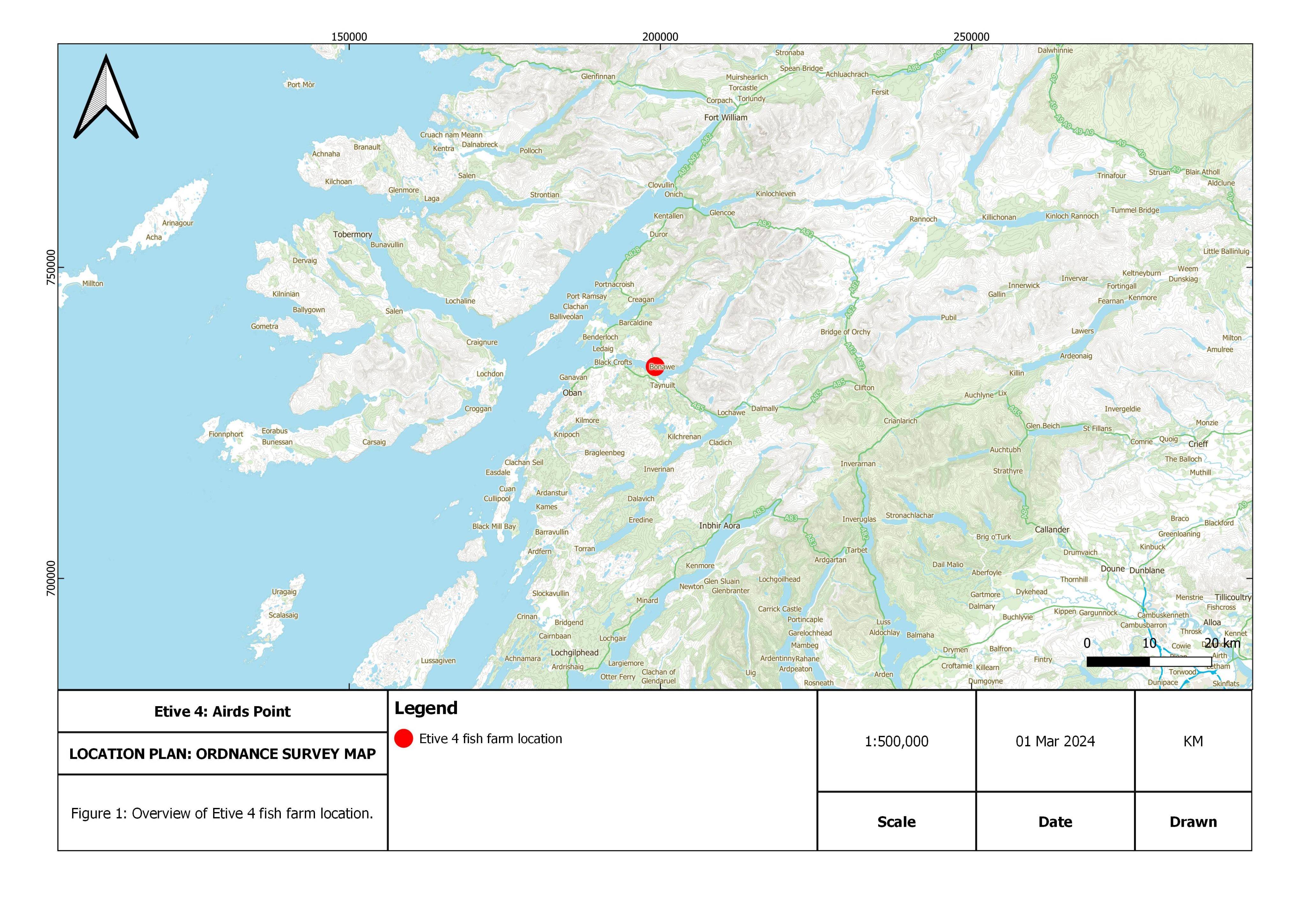Click the 'Callander' place label
This screenshot has width=1307, height=924.
click(x=1052, y=530)
